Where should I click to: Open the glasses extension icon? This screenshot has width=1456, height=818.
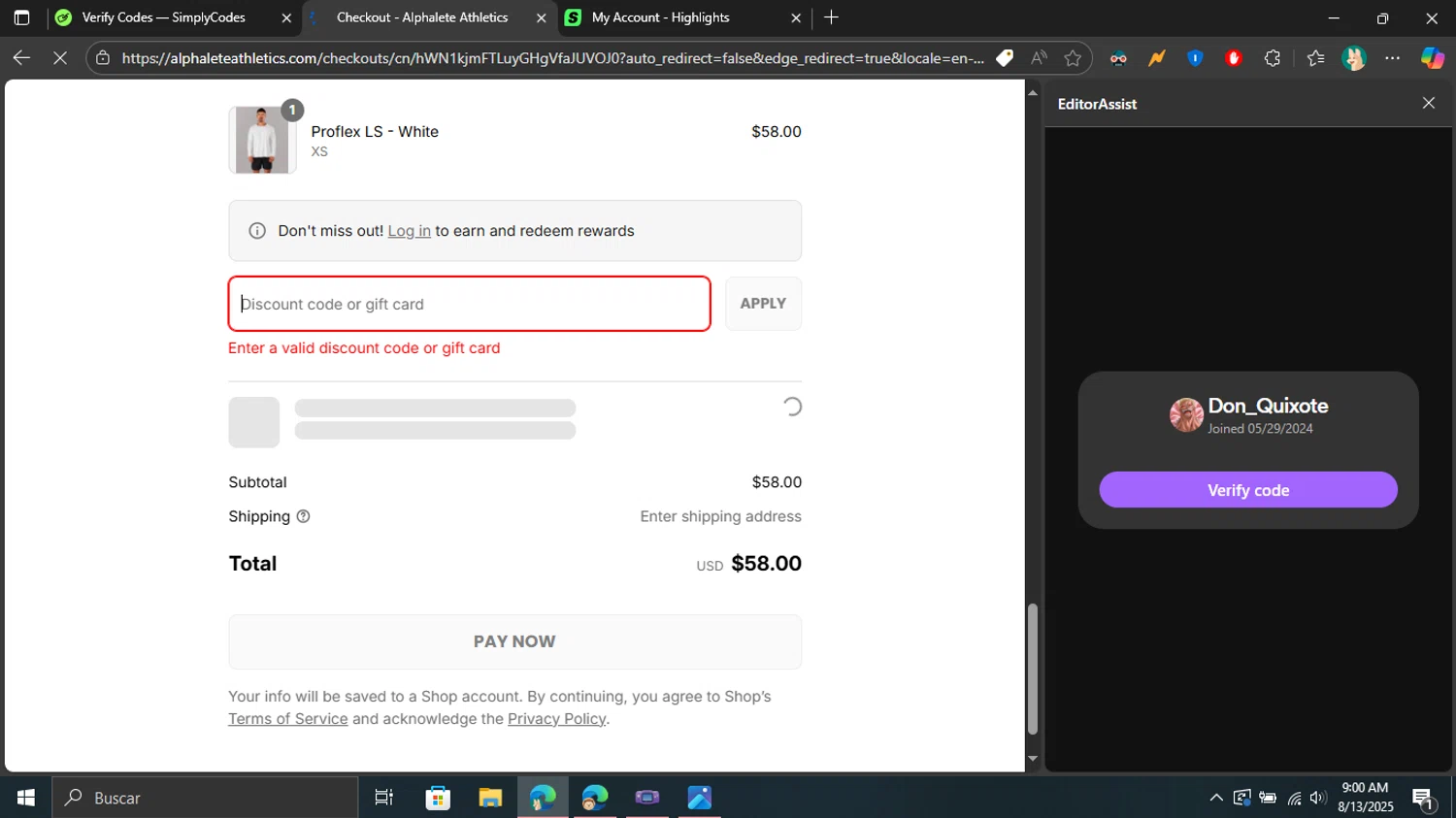pos(1118,58)
